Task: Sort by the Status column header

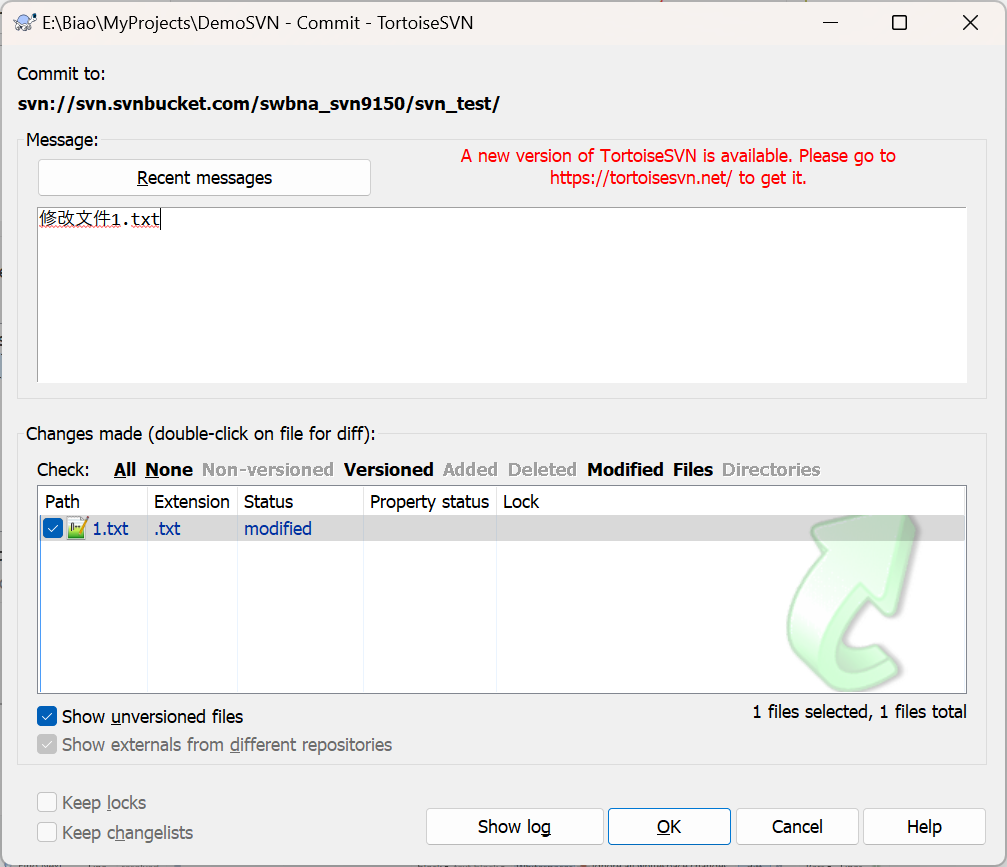Action: [x=301, y=502]
